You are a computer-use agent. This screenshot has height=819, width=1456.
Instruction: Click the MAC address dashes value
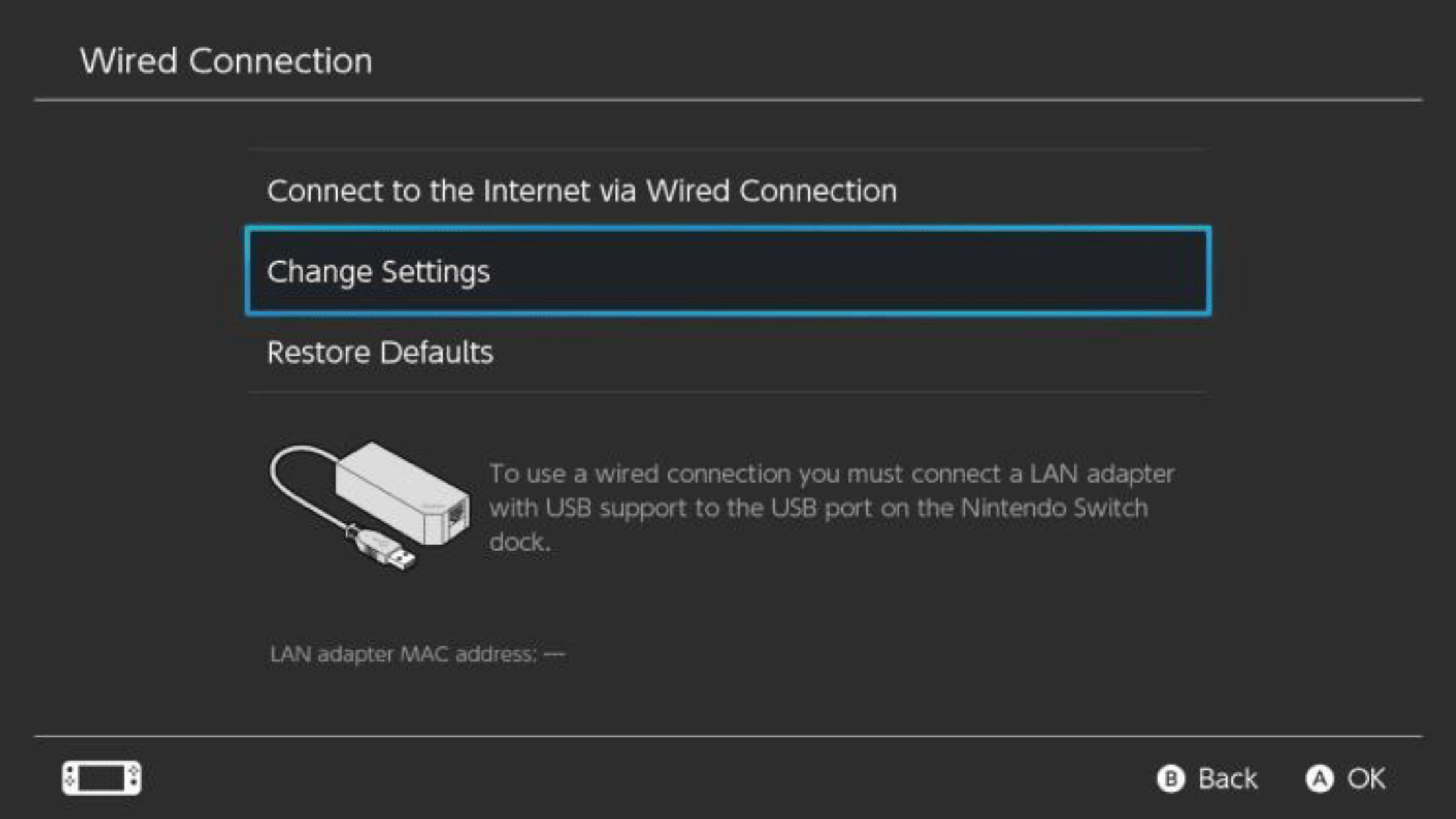click(x=554, y=655)
